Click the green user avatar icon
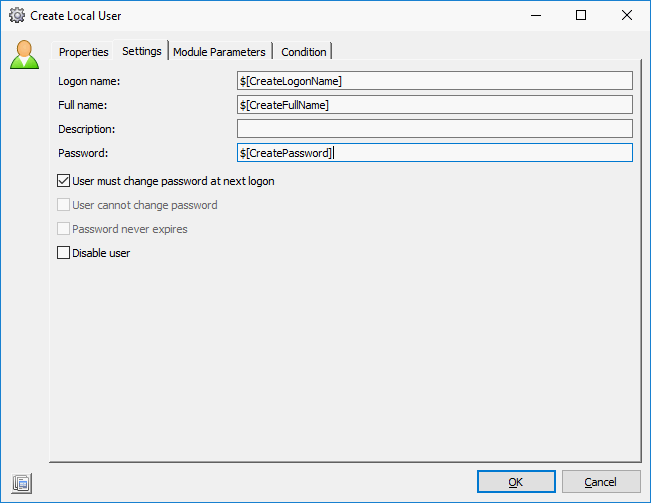Screen dimensions: 651x503 [24, 54]
